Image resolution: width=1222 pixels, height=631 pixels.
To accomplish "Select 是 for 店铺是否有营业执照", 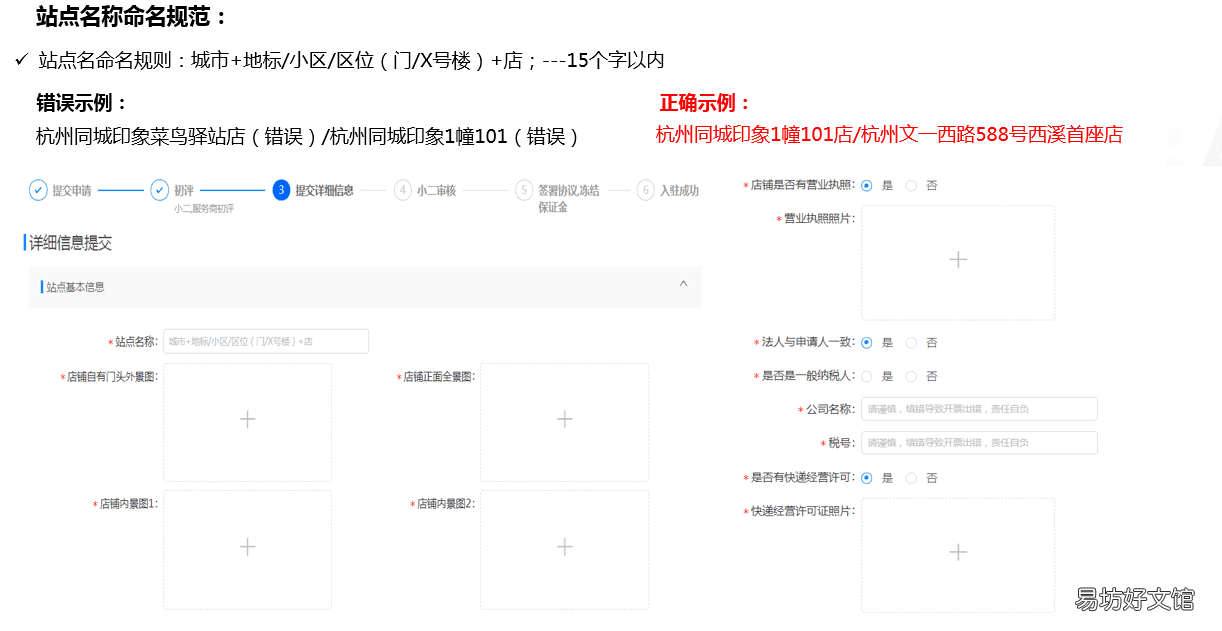I will [x=866, y=186].
